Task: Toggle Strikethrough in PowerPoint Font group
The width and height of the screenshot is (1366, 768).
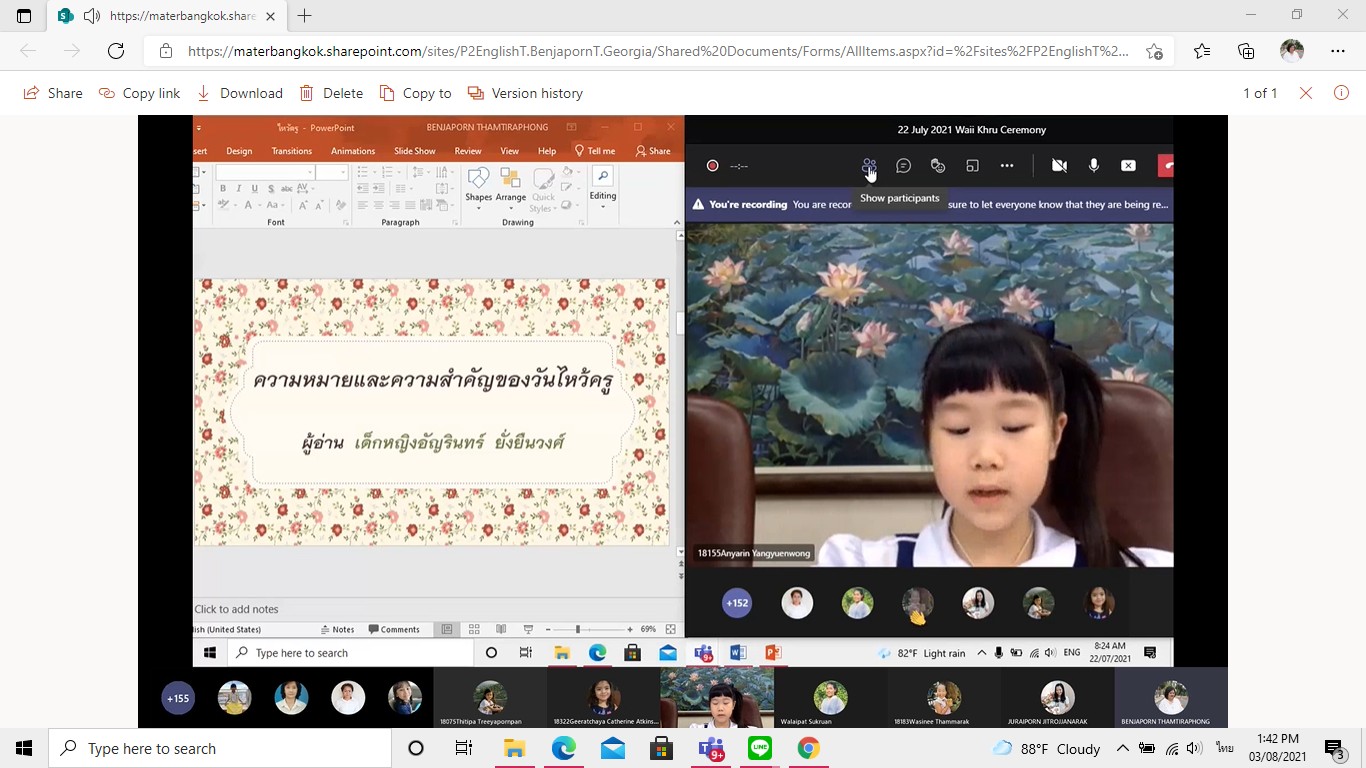Action: [x=287, y=188]
